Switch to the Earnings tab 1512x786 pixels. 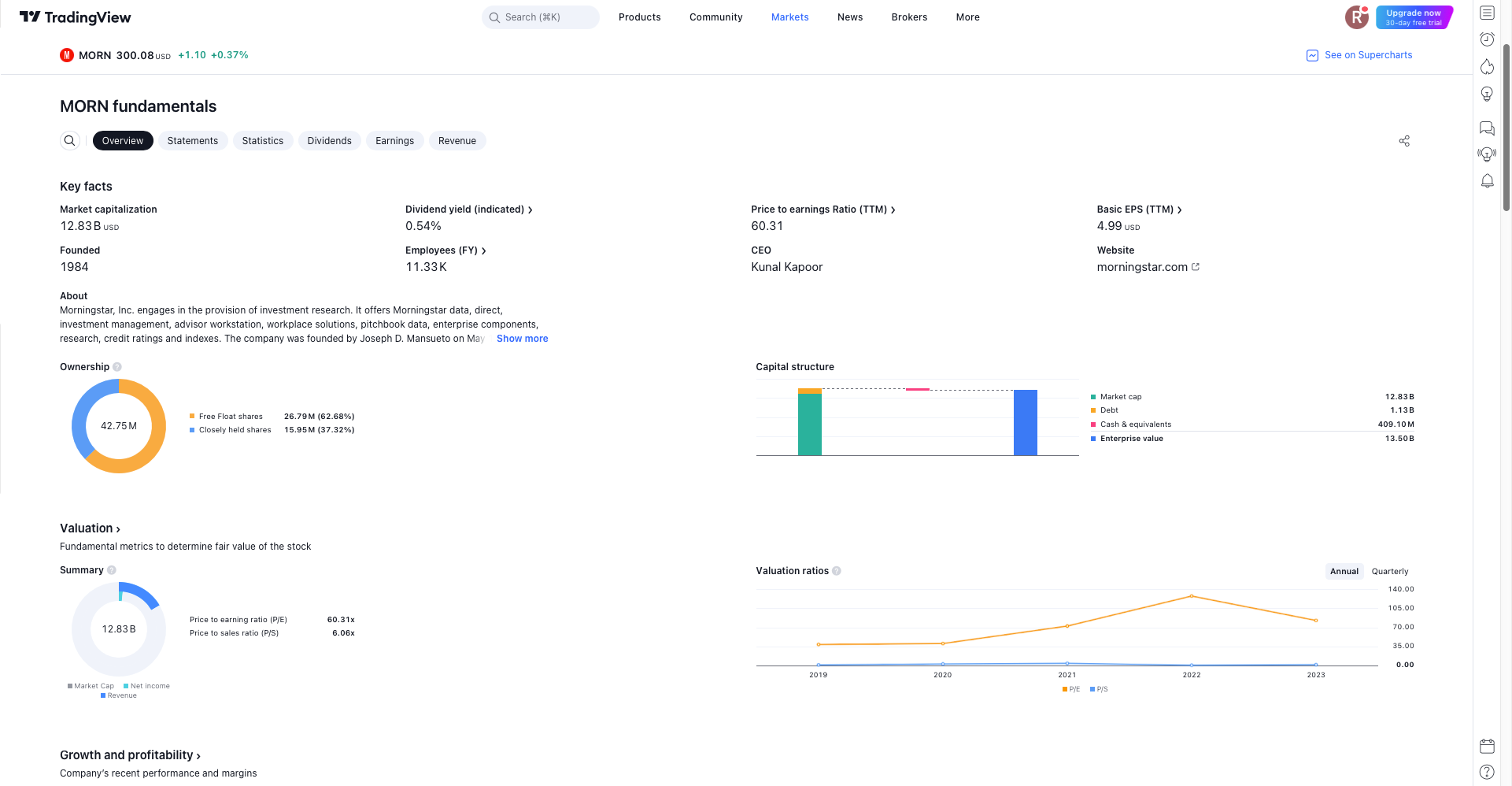pyautogui.click(x=395, y=141)
